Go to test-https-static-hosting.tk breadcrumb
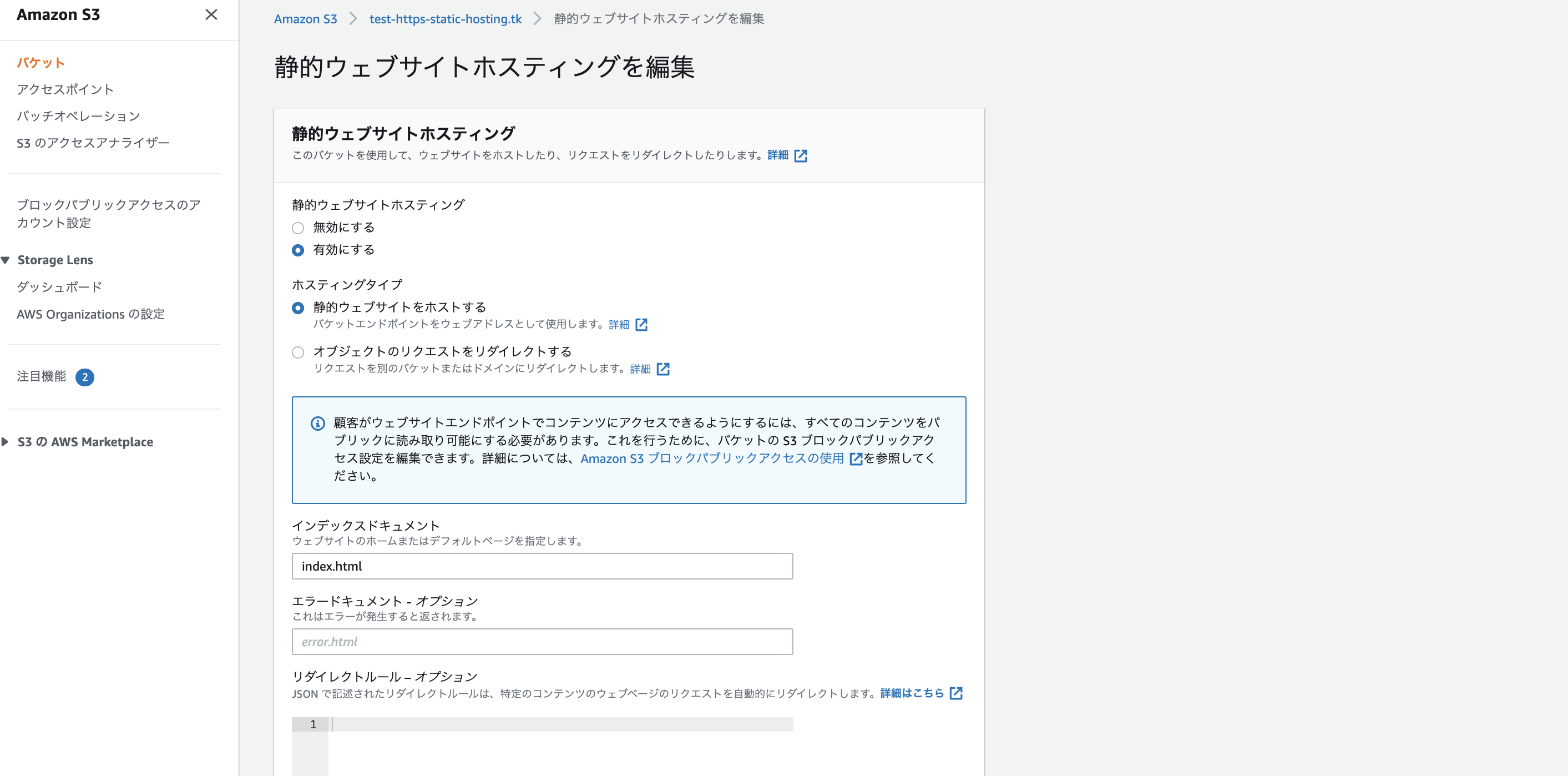1568x776 pixels. pyautogui.click(x=445, y=19)
